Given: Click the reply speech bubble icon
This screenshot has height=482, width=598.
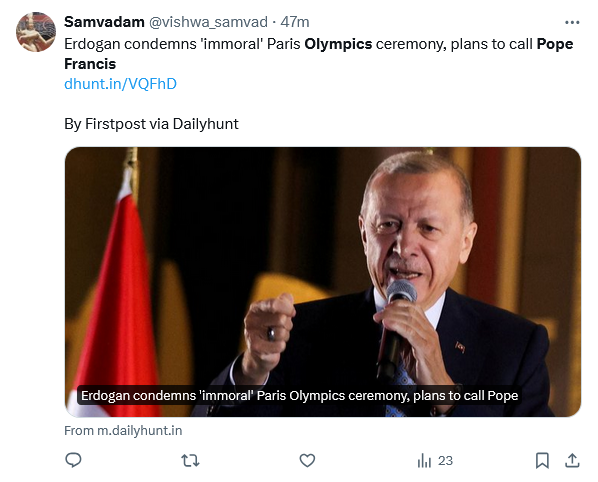Looking at the screenshot, I should [x=73, y=460].
